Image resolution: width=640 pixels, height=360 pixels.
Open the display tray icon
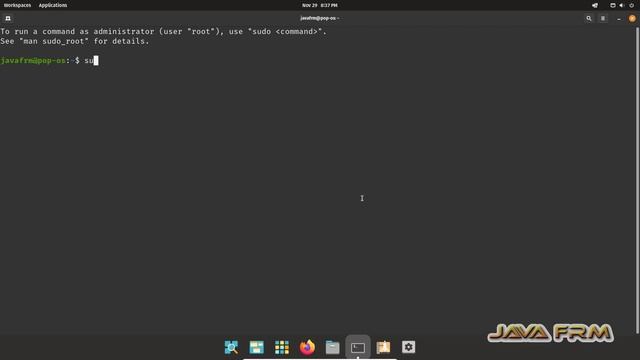[613, 5]
